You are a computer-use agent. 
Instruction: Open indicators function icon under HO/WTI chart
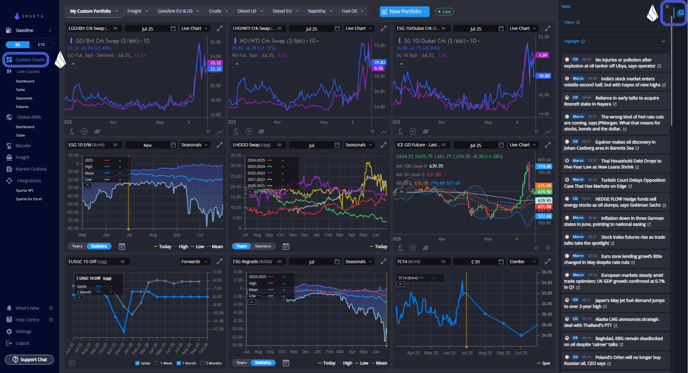point(236,131)
